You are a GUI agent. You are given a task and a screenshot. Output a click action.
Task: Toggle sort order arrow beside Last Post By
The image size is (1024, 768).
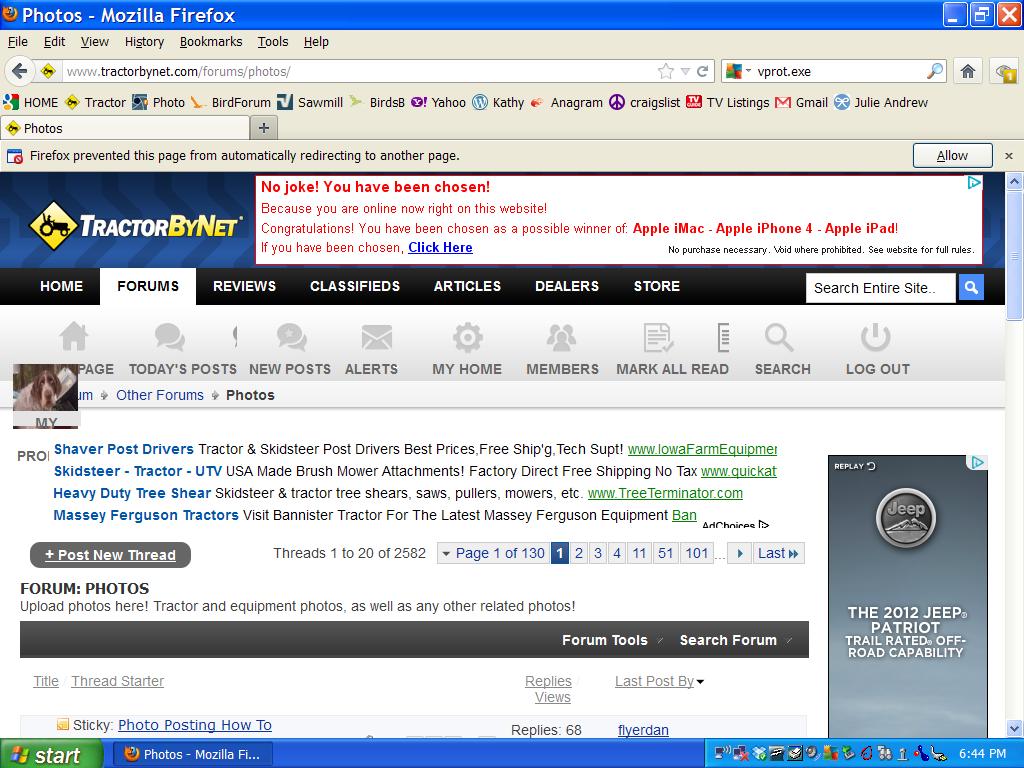tap(700, 682)
